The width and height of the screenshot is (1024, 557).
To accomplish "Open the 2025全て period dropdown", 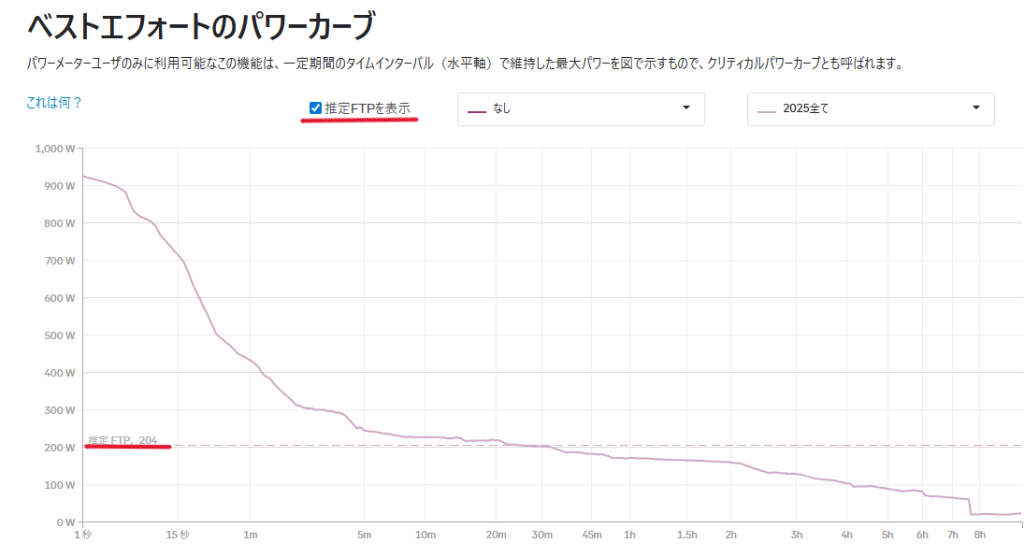I will (870, 109).
